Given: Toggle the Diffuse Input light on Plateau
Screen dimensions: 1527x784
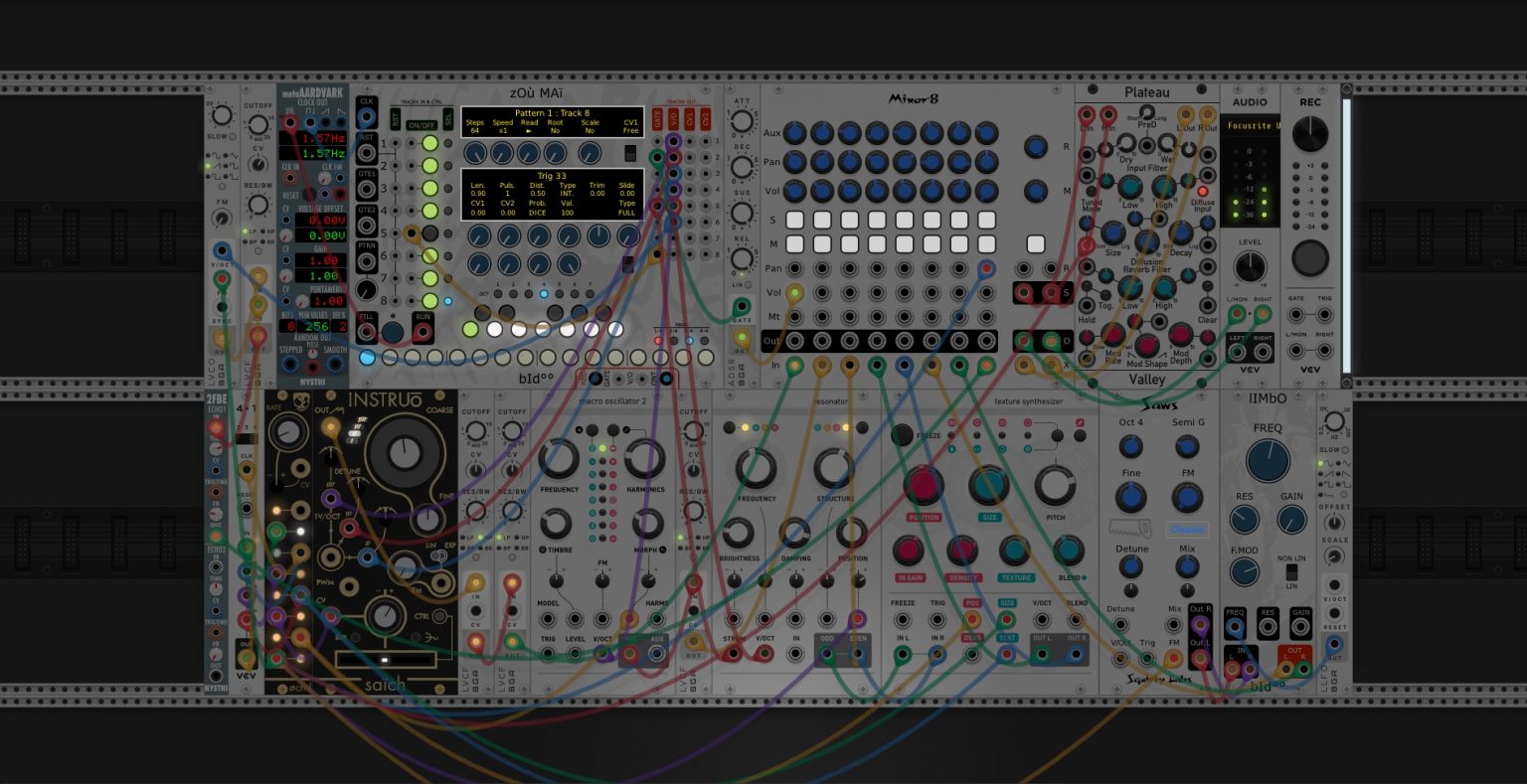Looking at the screenshot, I should tap(1202, 191).
